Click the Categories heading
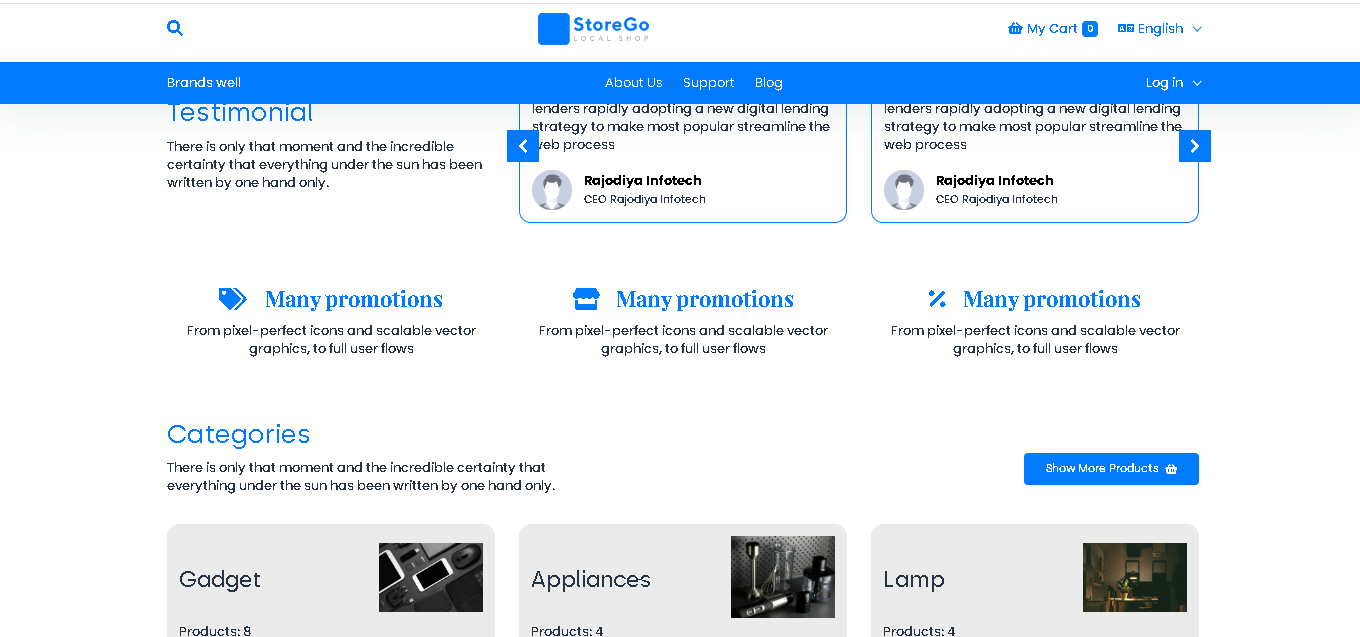Viewport: 1360px width, 637px height. tap(238, 434)
